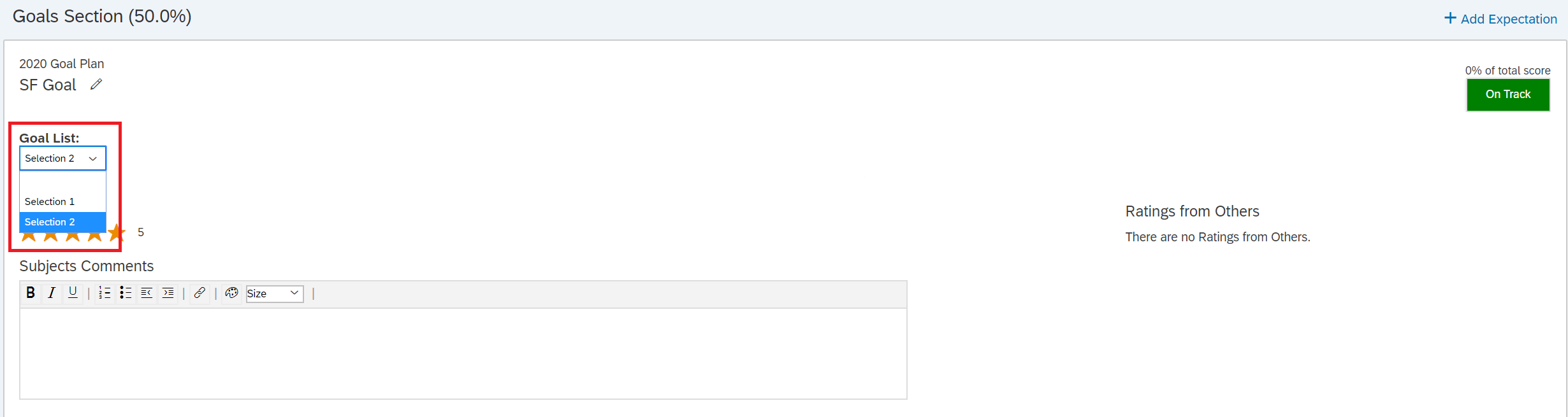Click the green On Track button
Viewport: 1568px width, 417px height.
[1508, 95]
